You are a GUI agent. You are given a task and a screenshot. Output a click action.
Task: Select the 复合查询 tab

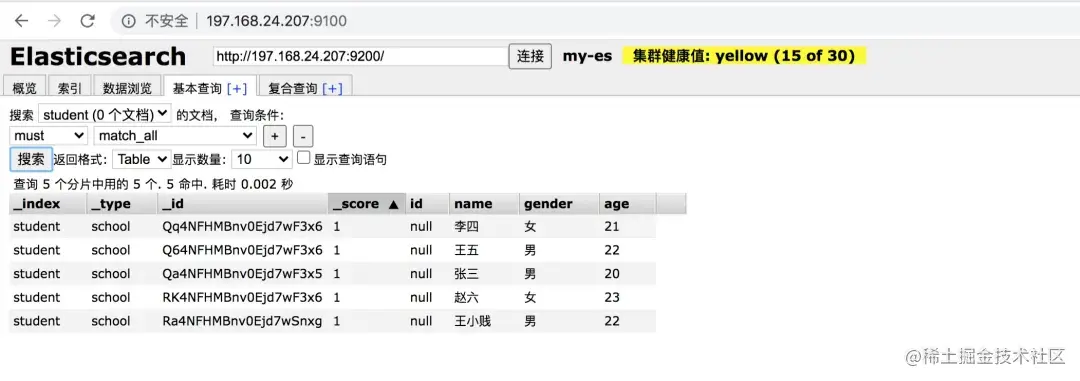click(x=292, y=88)
